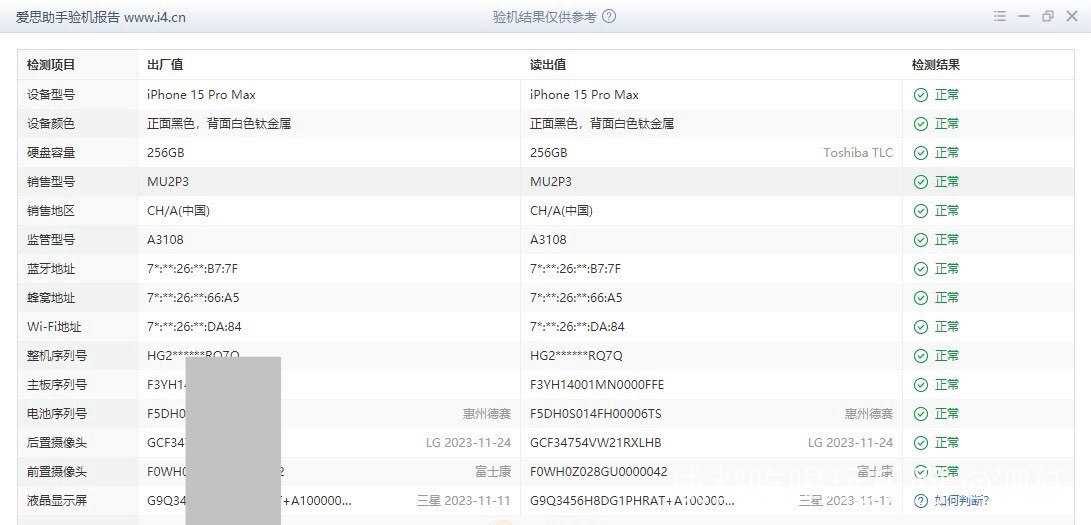Click the green check icon in the 后置摄像头 row

click(921, 443)
